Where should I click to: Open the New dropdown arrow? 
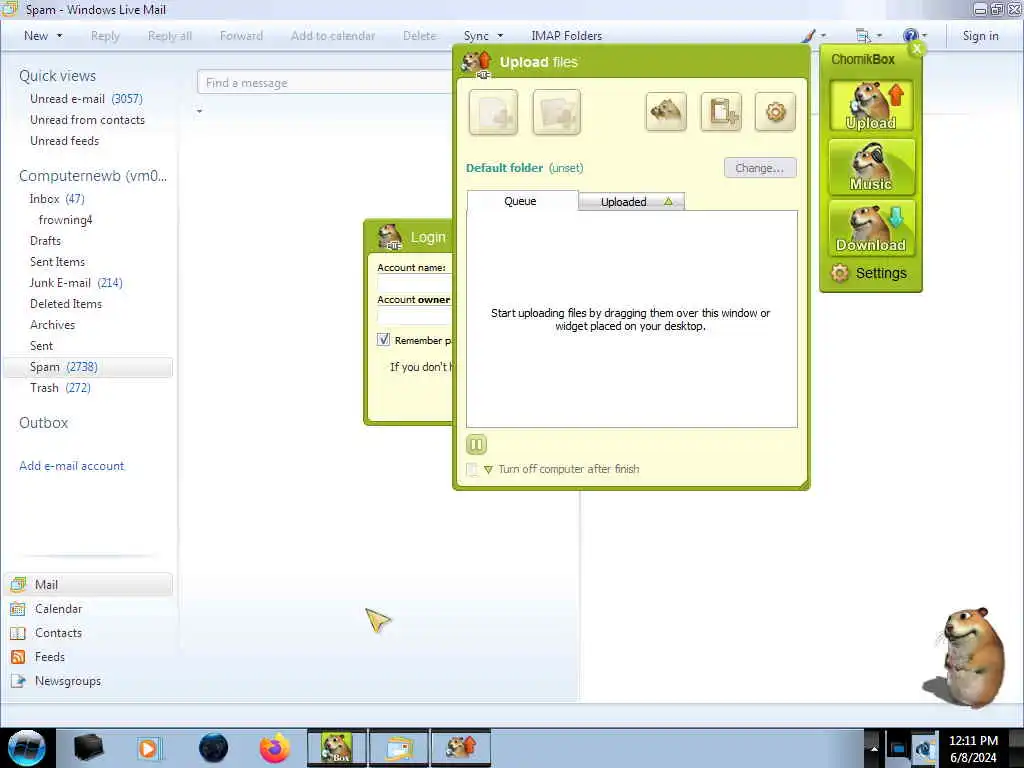(60, 36)
